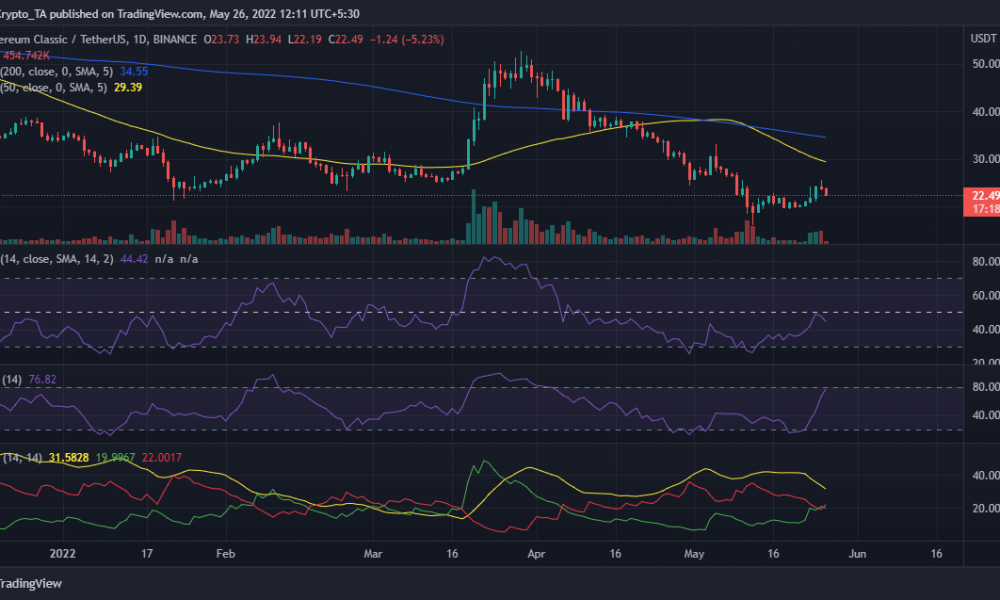
Task: Click the open price value O23.73
Action: (x=221, y=40)
